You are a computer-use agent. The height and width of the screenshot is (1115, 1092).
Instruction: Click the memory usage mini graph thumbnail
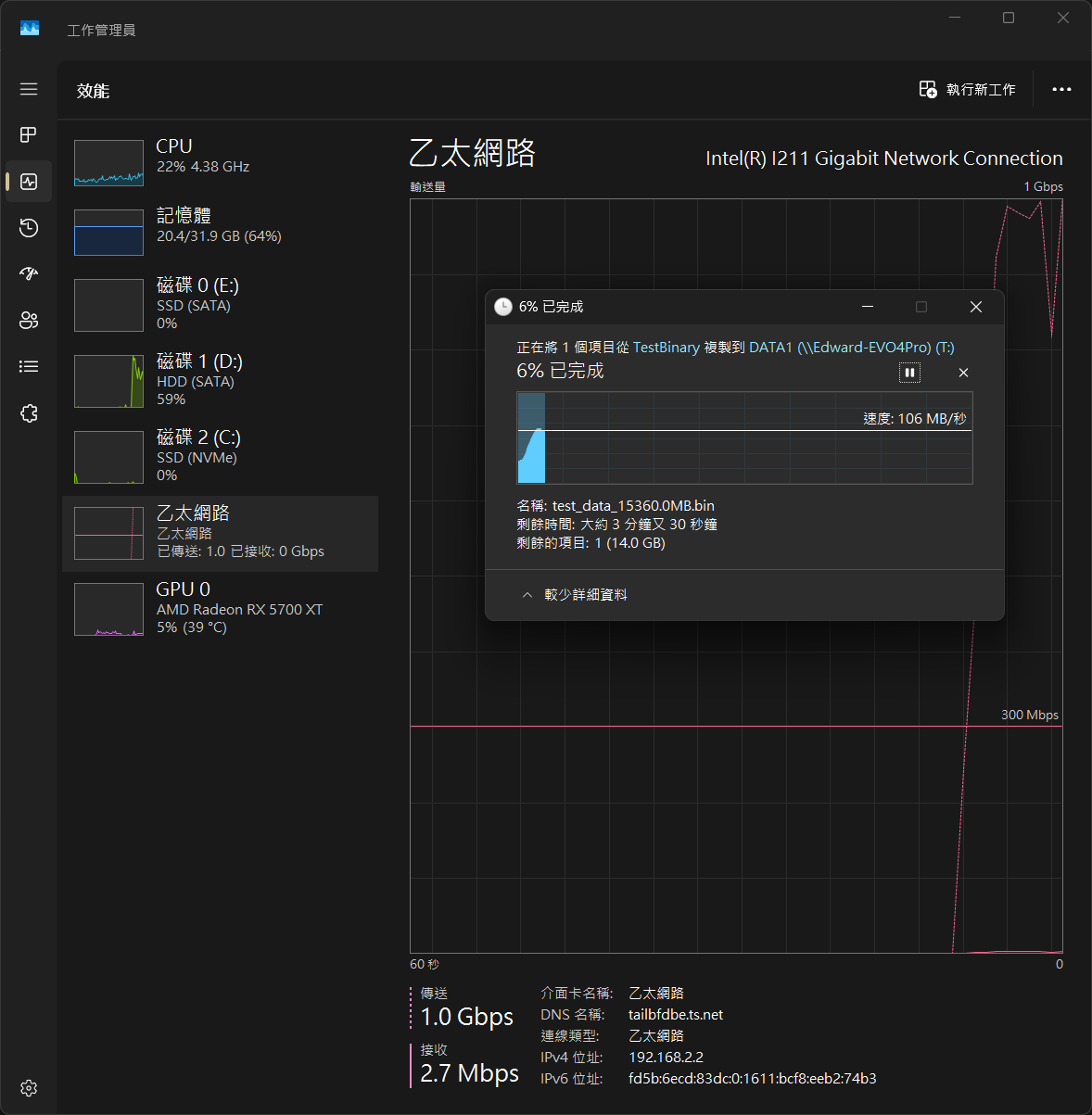(108, 232)
